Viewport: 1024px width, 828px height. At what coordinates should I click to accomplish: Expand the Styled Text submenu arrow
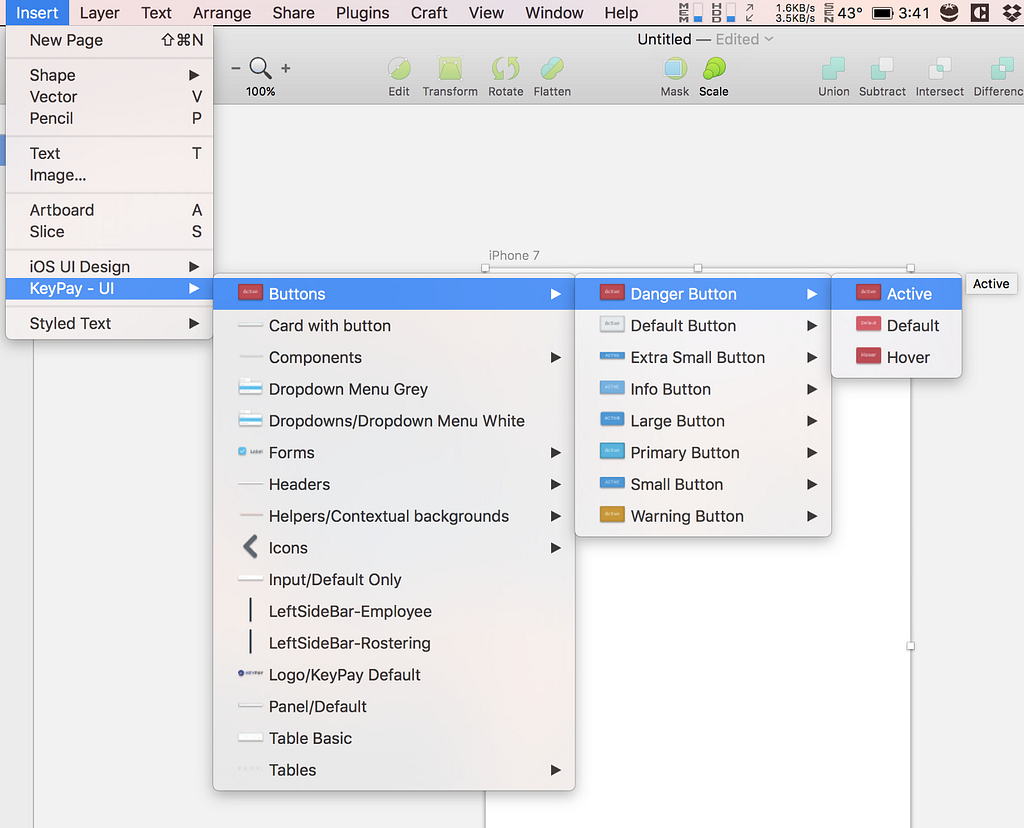point(194,323)
